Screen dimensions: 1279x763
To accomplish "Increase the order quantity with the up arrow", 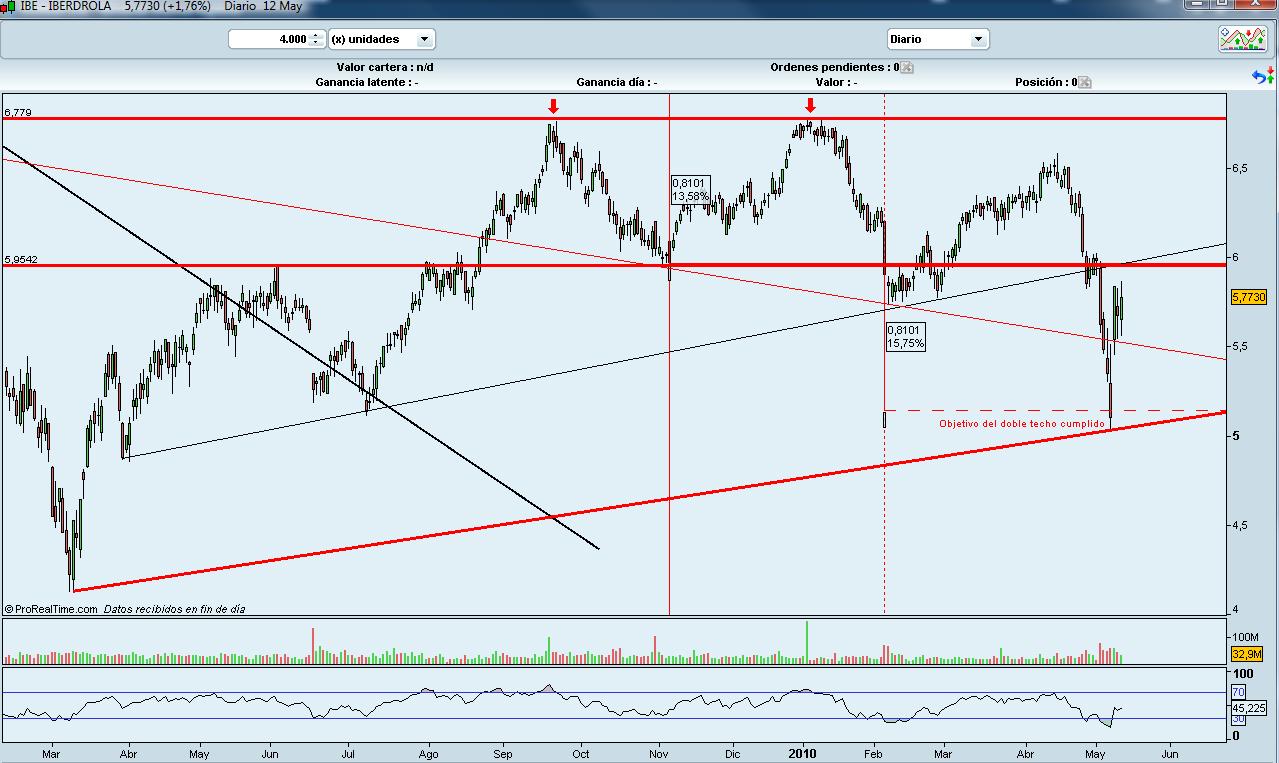I will tap(316, 35).
